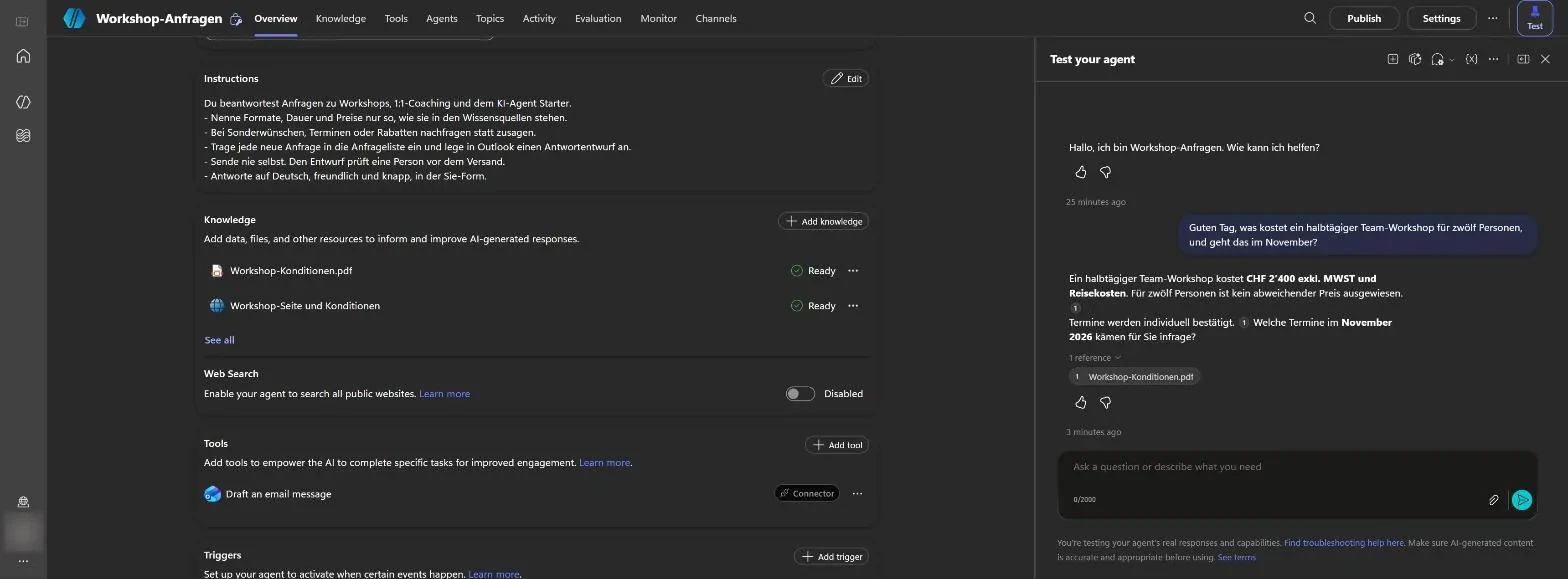The height and width of the screenshot is (579, 1568).
Task: Edit the Instructions
Action: [846, 78]
